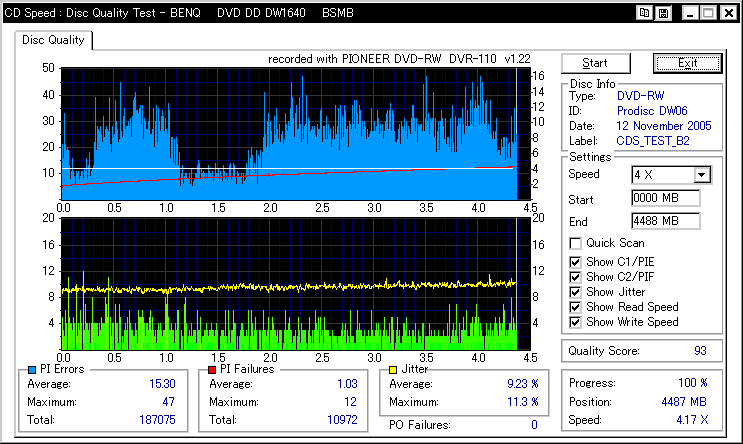Click the copy to clipboard icon in title bar
This screenshot has height=444, width=743.
point(644,13)
